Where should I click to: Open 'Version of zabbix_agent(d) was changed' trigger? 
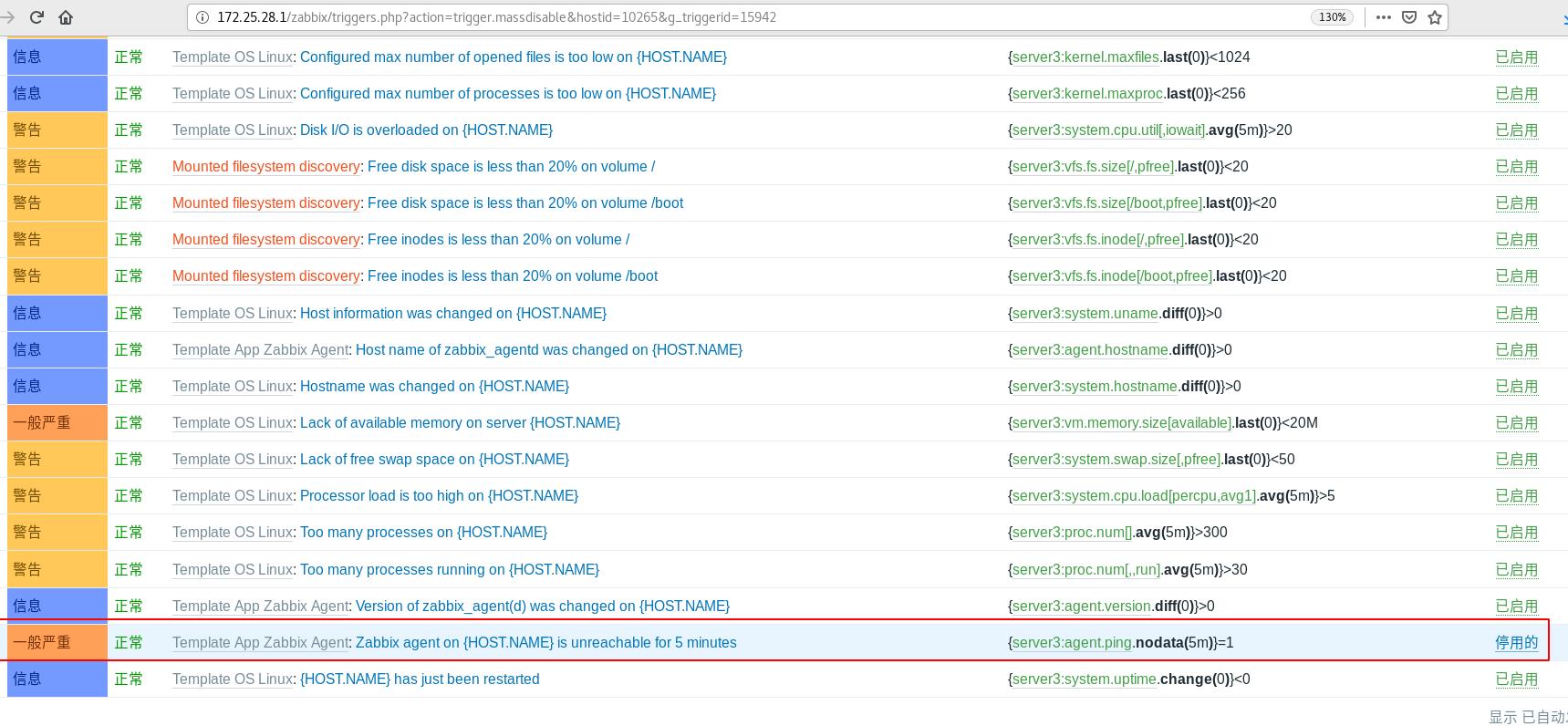[x=543, y=606]
